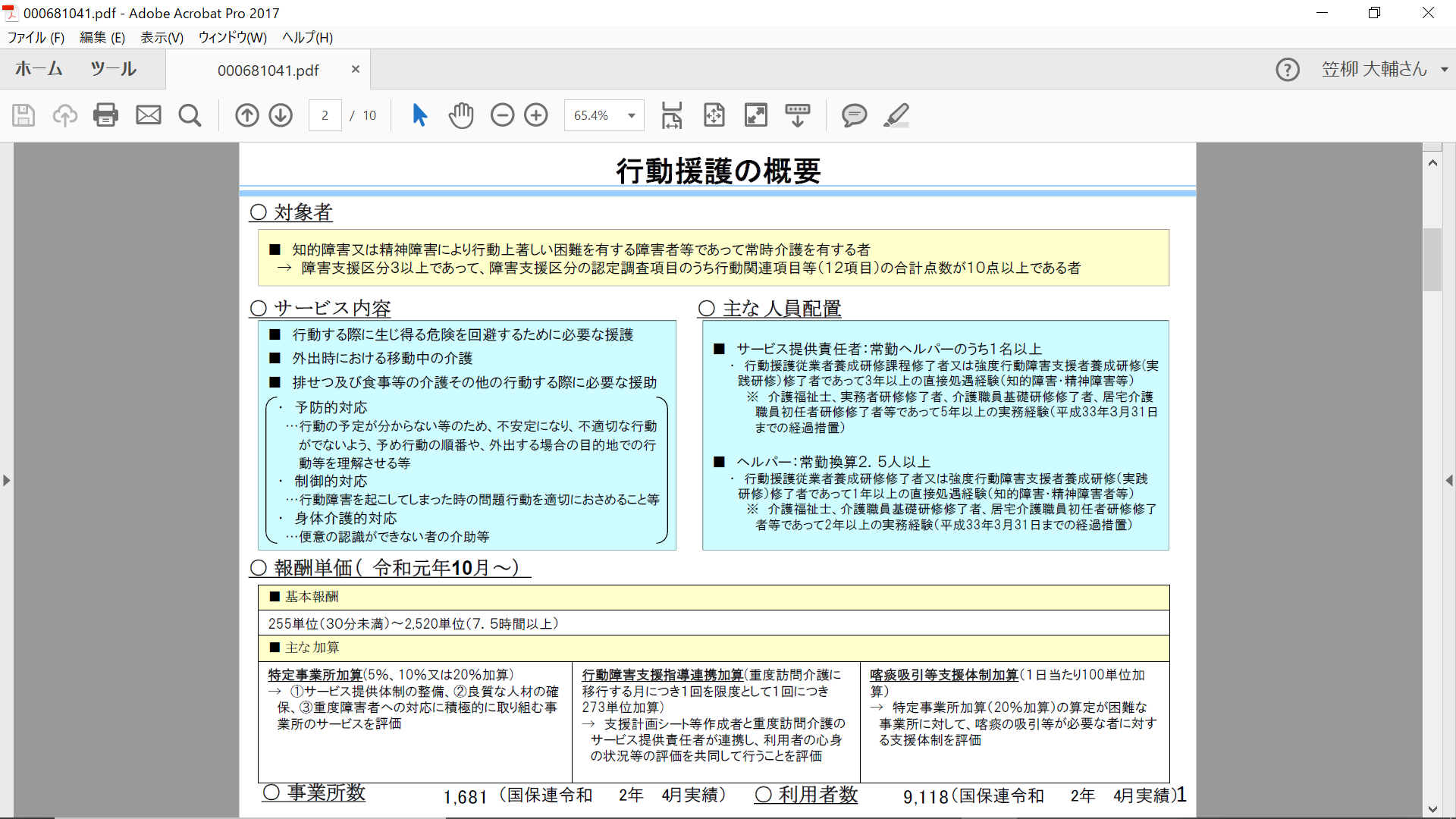Click the 行動障害支援指導連携加算 underlined text

[x=663, y=675]
